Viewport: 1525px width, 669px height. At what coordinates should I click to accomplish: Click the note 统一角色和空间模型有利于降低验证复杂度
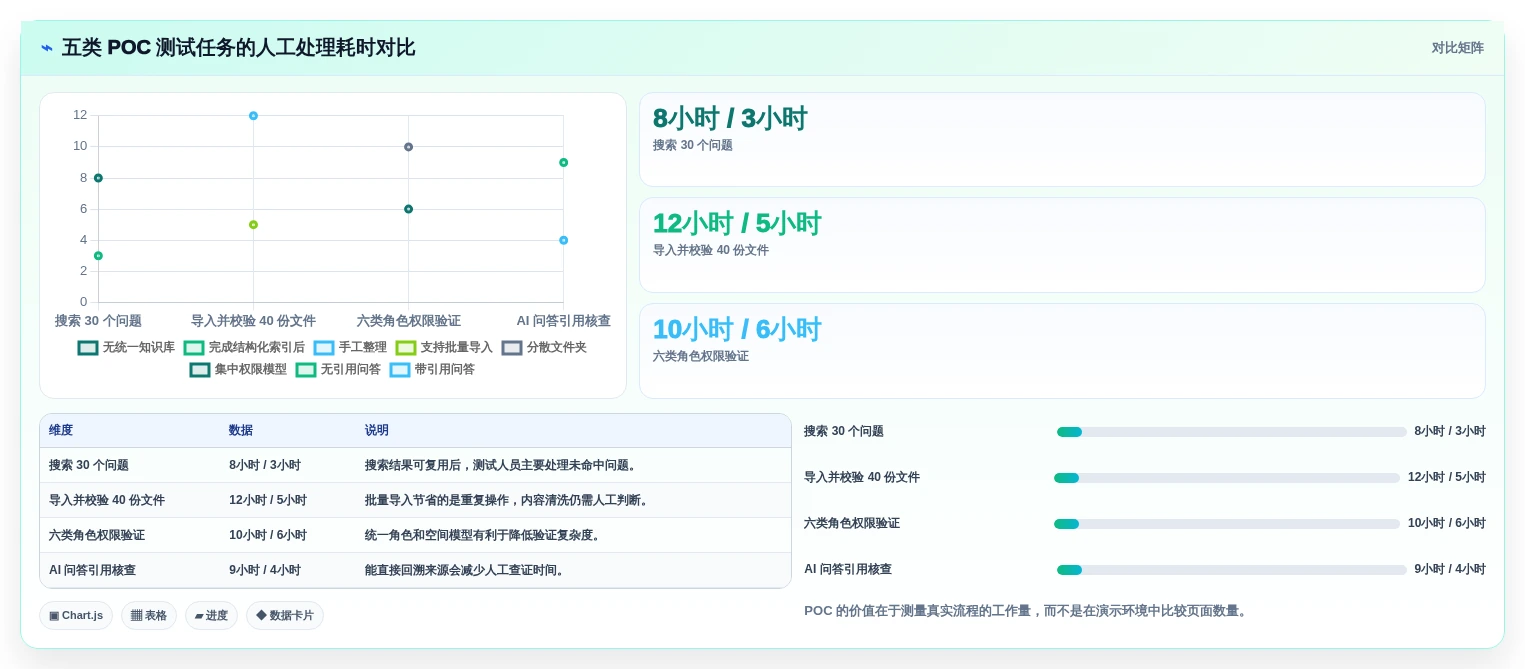tap(485, 535)
